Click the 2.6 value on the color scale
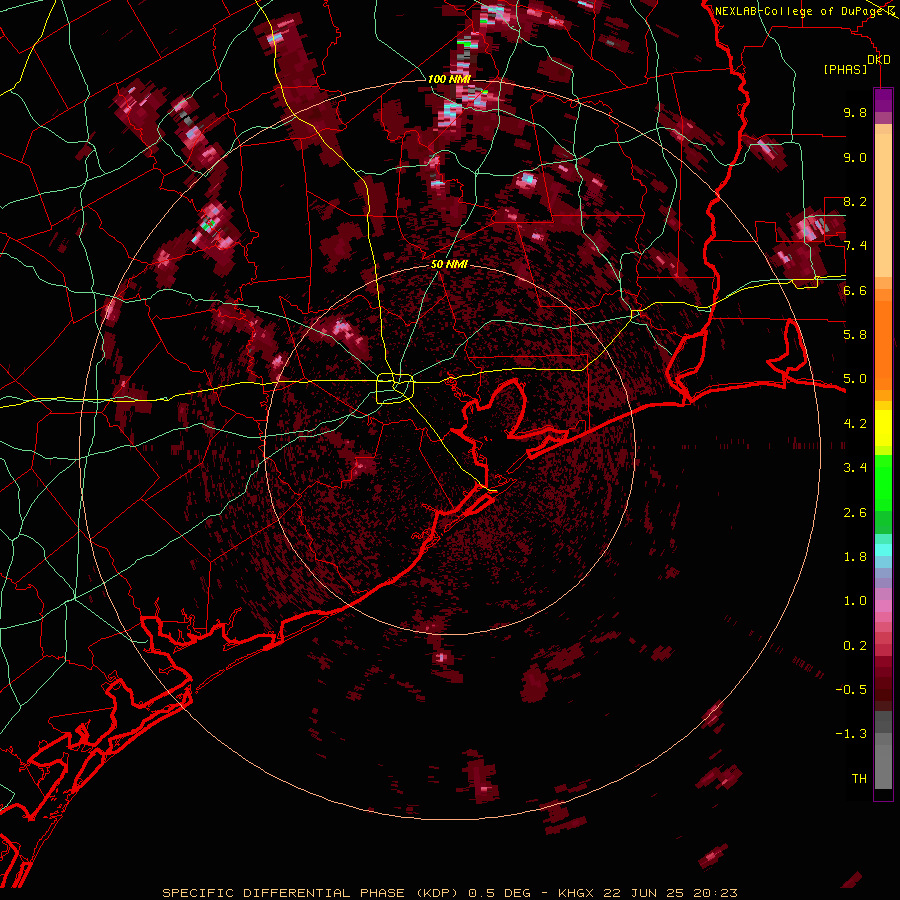900x900 pixels. [855, 513]
